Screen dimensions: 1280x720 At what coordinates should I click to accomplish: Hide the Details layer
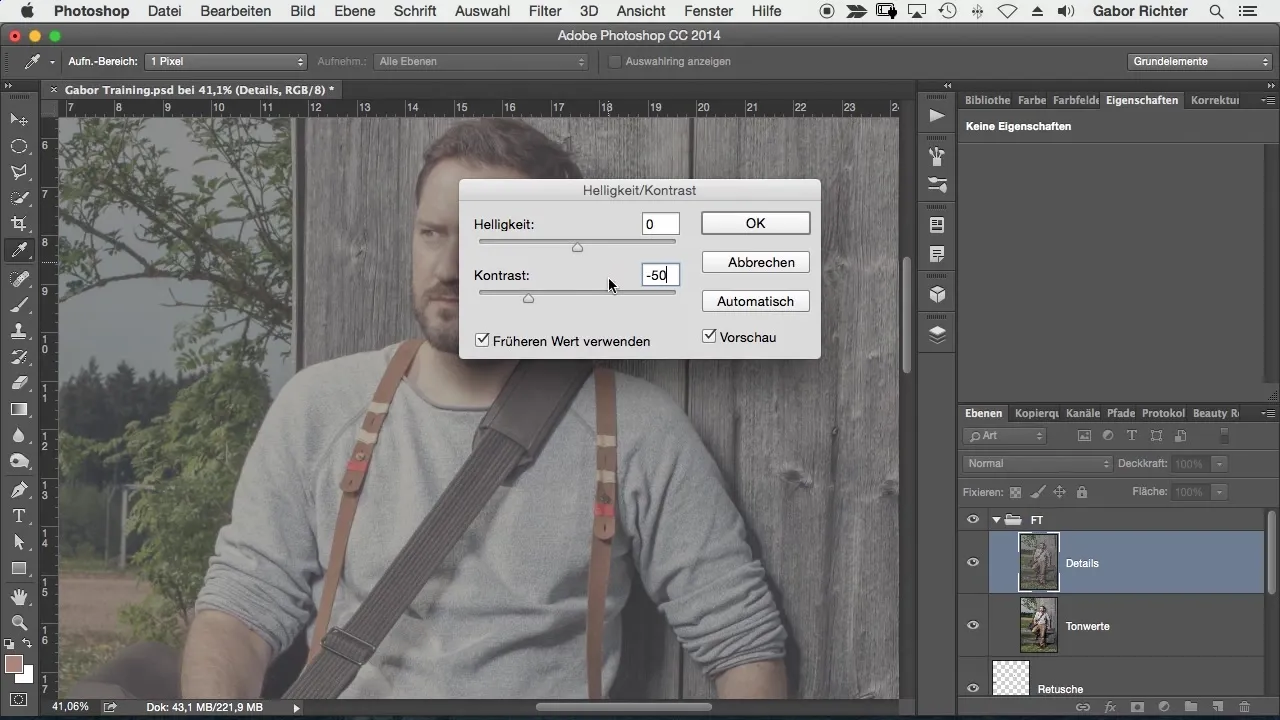coord(973,562)
